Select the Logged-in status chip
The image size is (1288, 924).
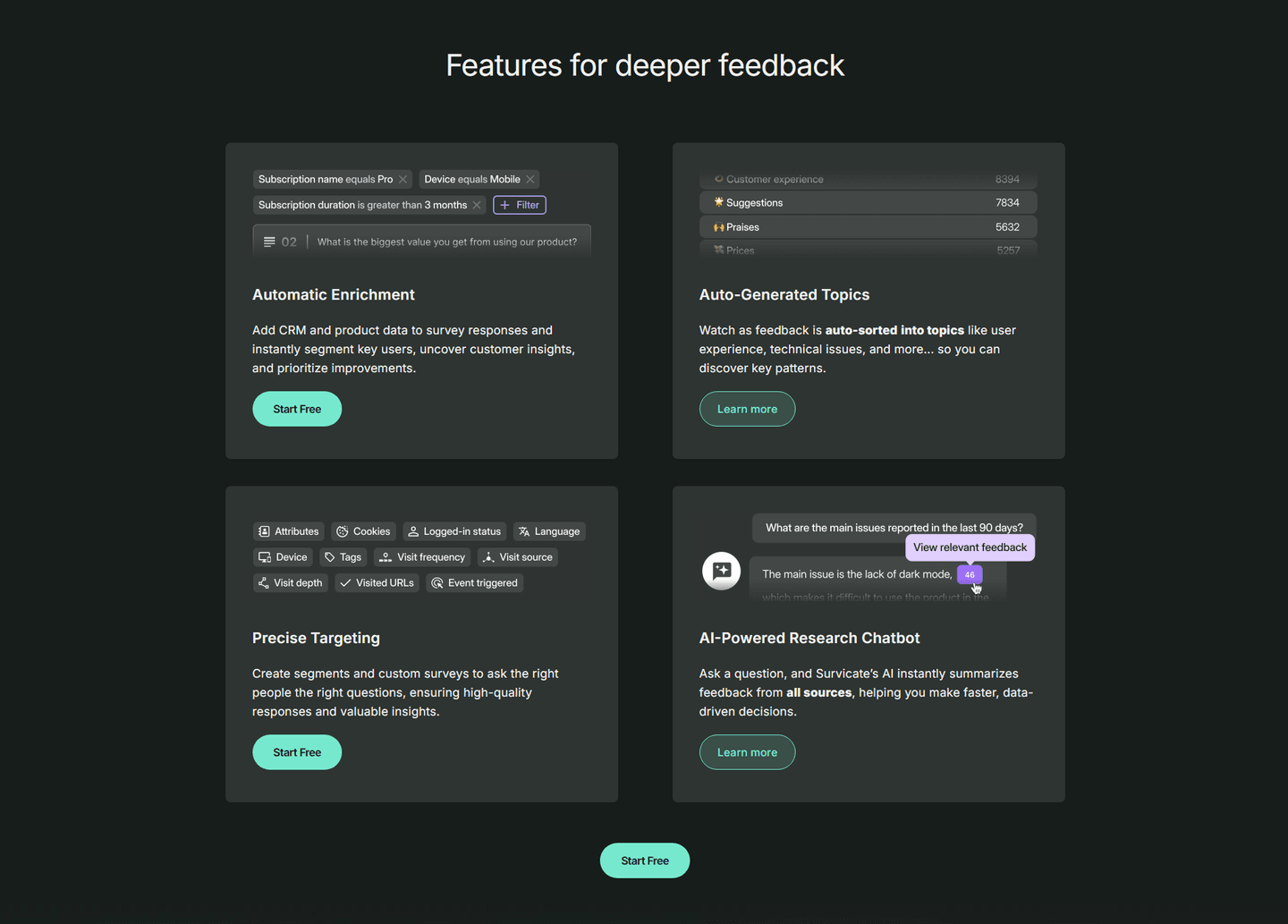coord(454,531)
